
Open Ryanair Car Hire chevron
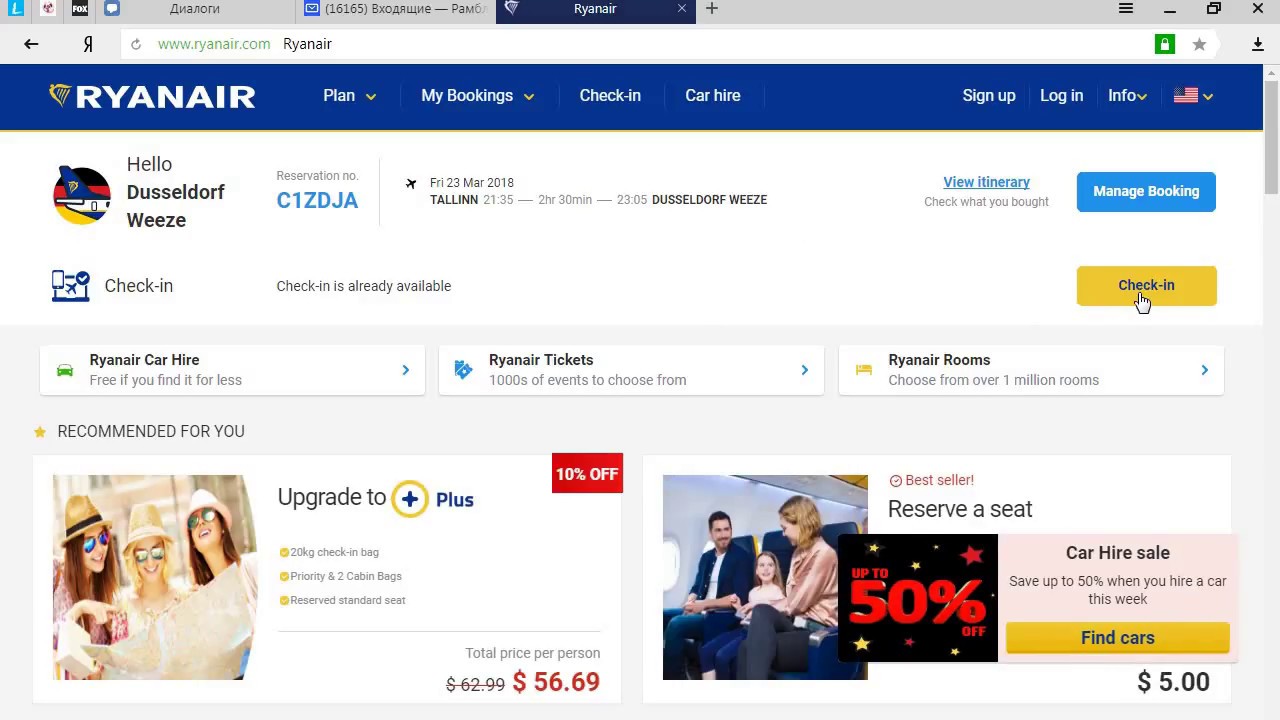coord(405,370)
